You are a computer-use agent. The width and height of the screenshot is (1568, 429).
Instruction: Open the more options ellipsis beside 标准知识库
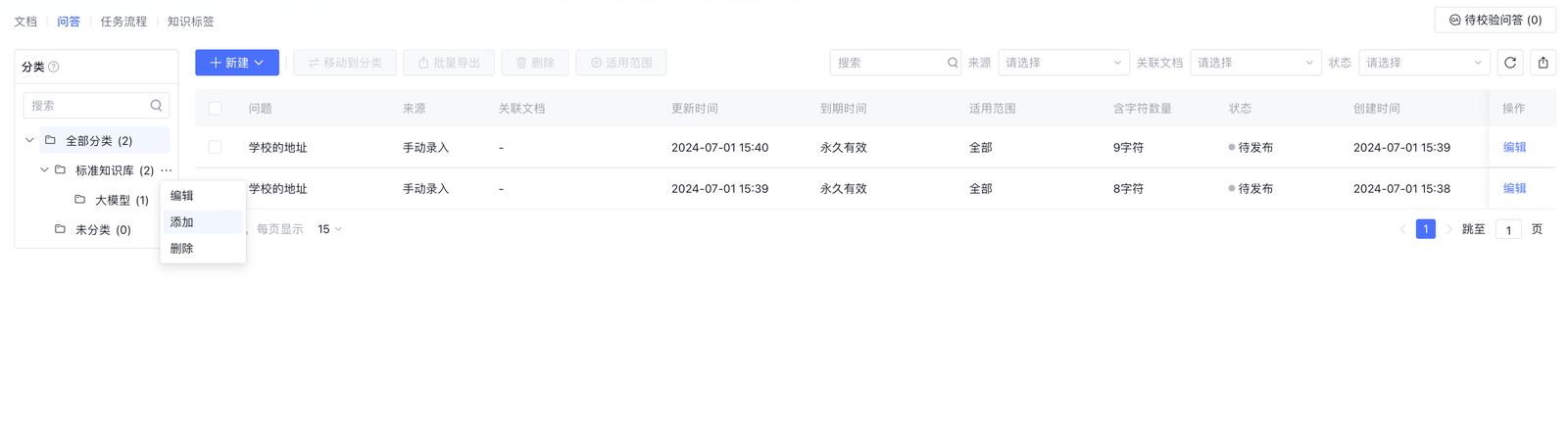tap(167, 170)
